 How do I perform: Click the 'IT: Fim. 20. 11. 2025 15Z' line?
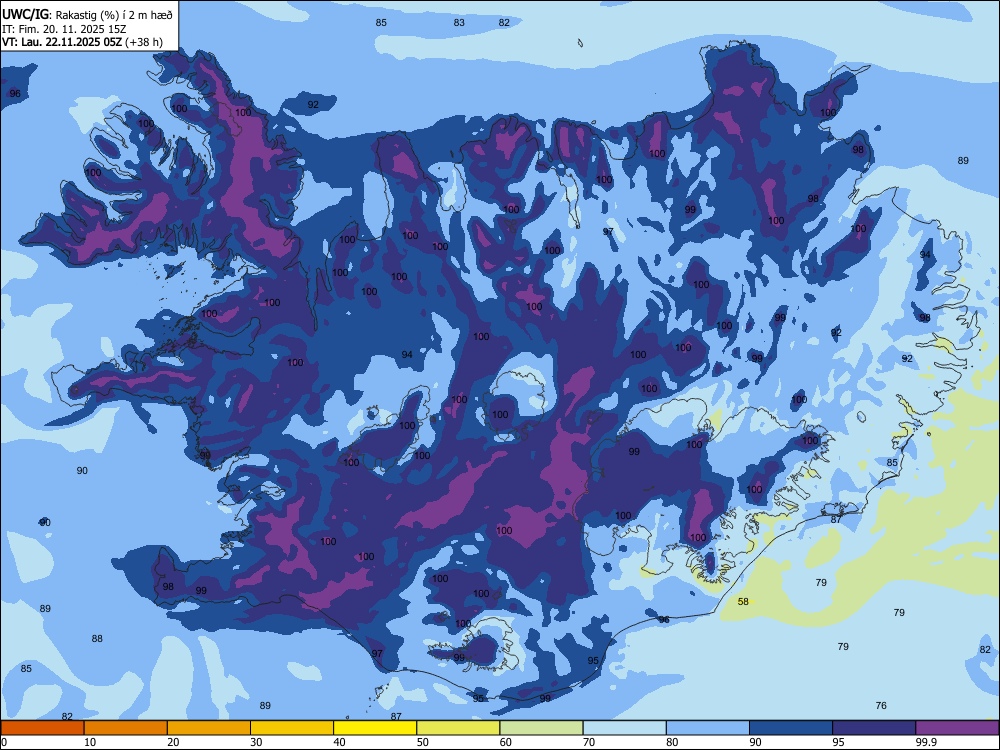[64, 29]
